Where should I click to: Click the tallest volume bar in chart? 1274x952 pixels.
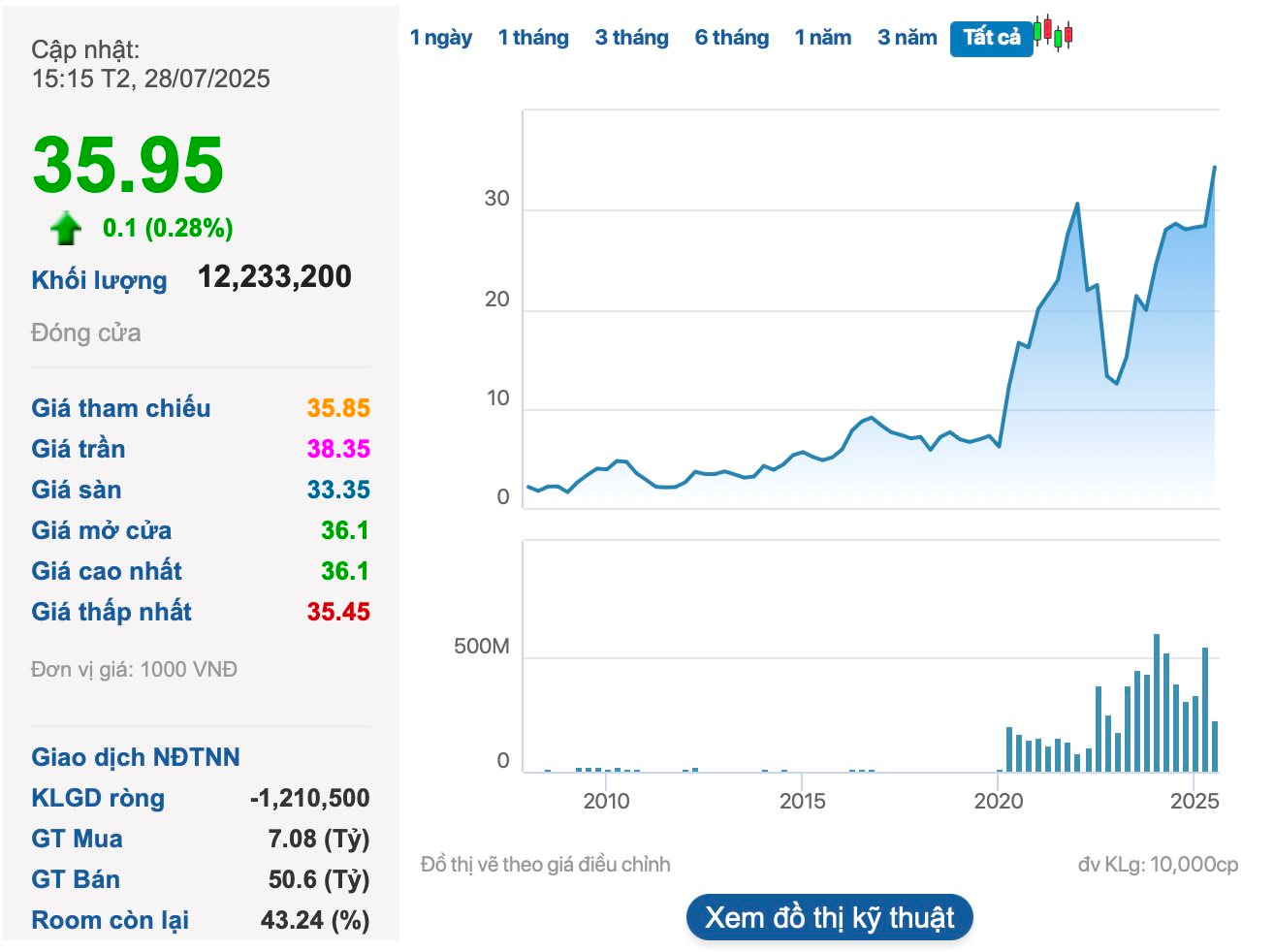point(1157,703)
